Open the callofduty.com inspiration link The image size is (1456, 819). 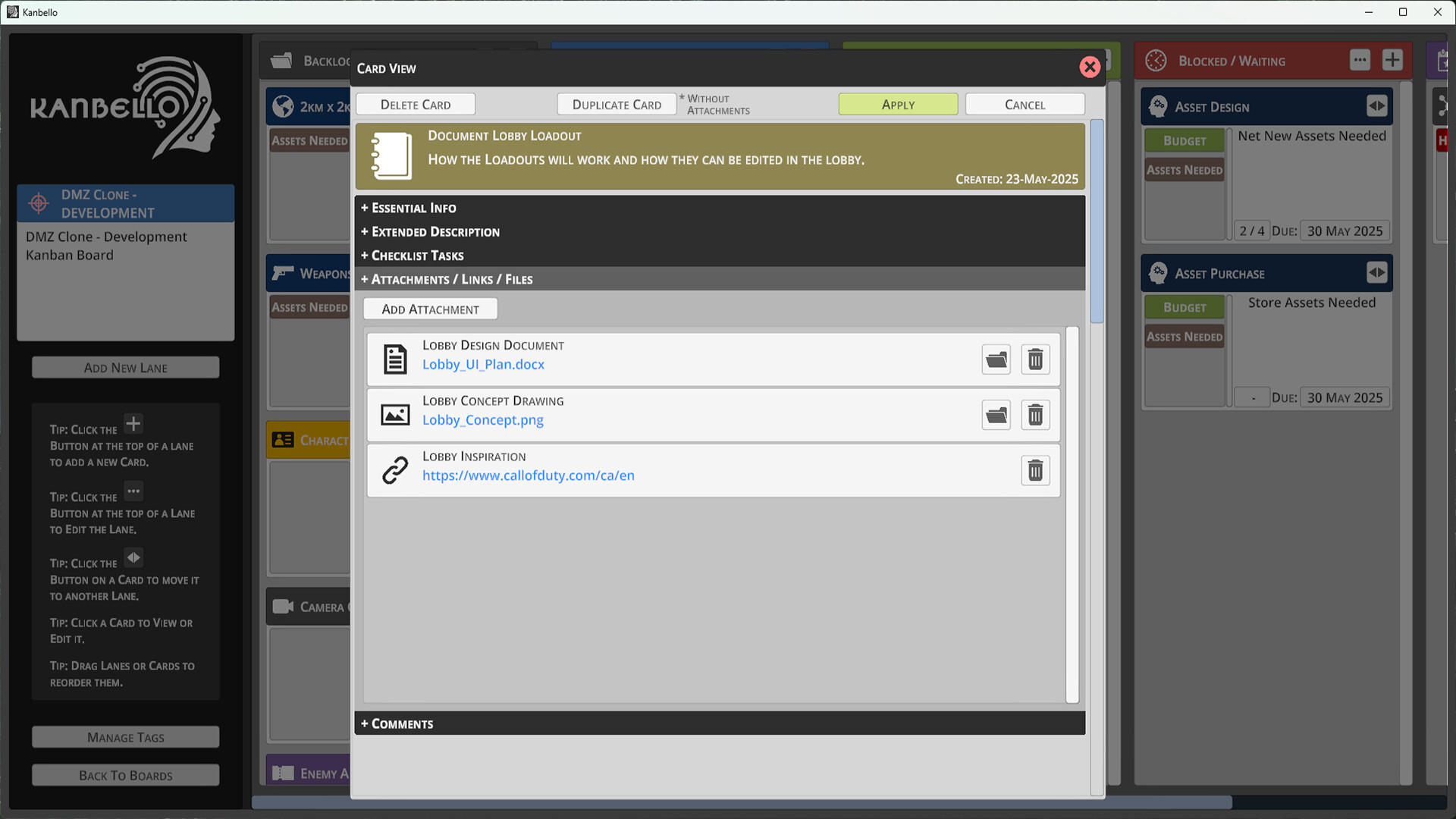(x=529, y=475)
